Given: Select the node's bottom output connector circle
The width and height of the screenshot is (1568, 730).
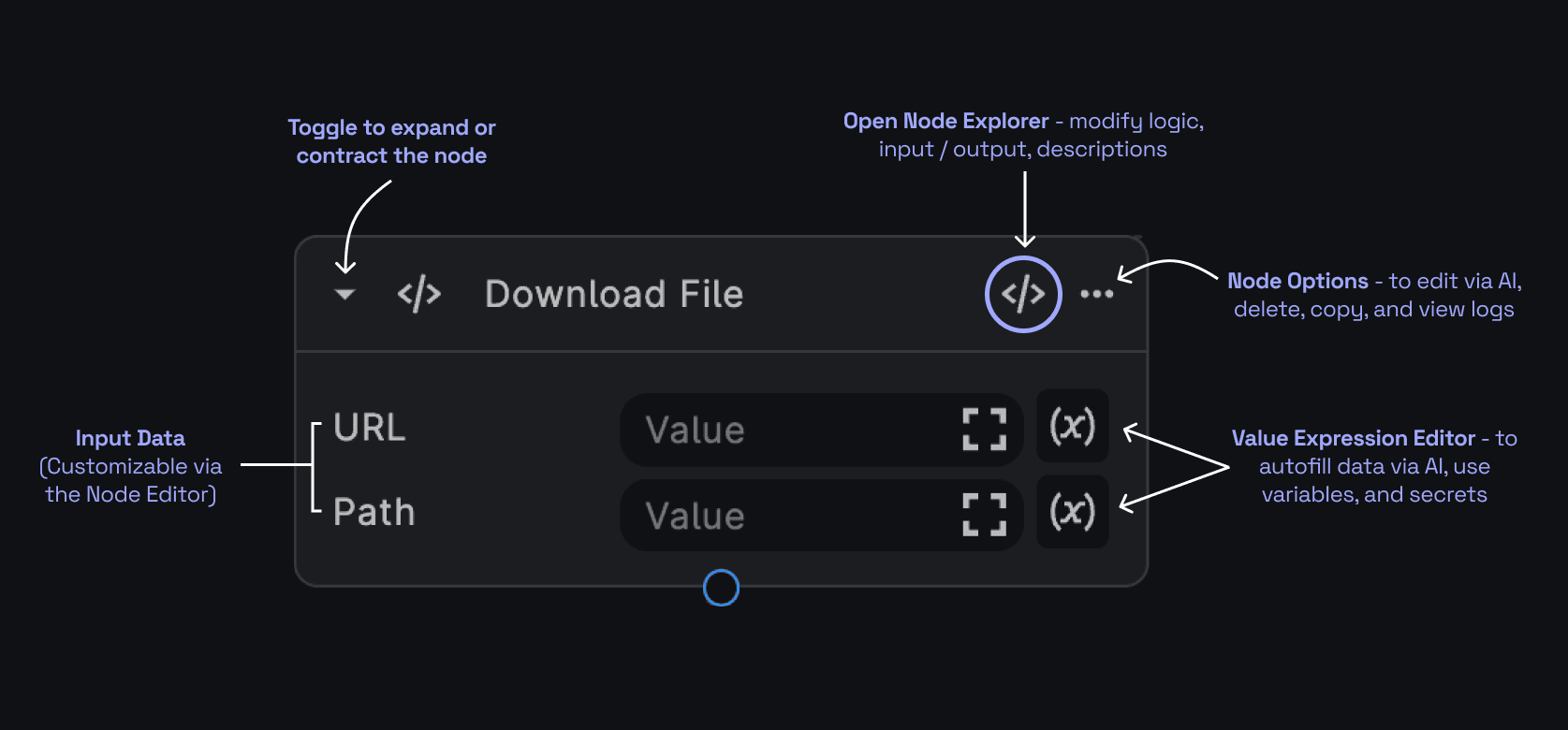Looking at the screenshot, I should (721, 588).
